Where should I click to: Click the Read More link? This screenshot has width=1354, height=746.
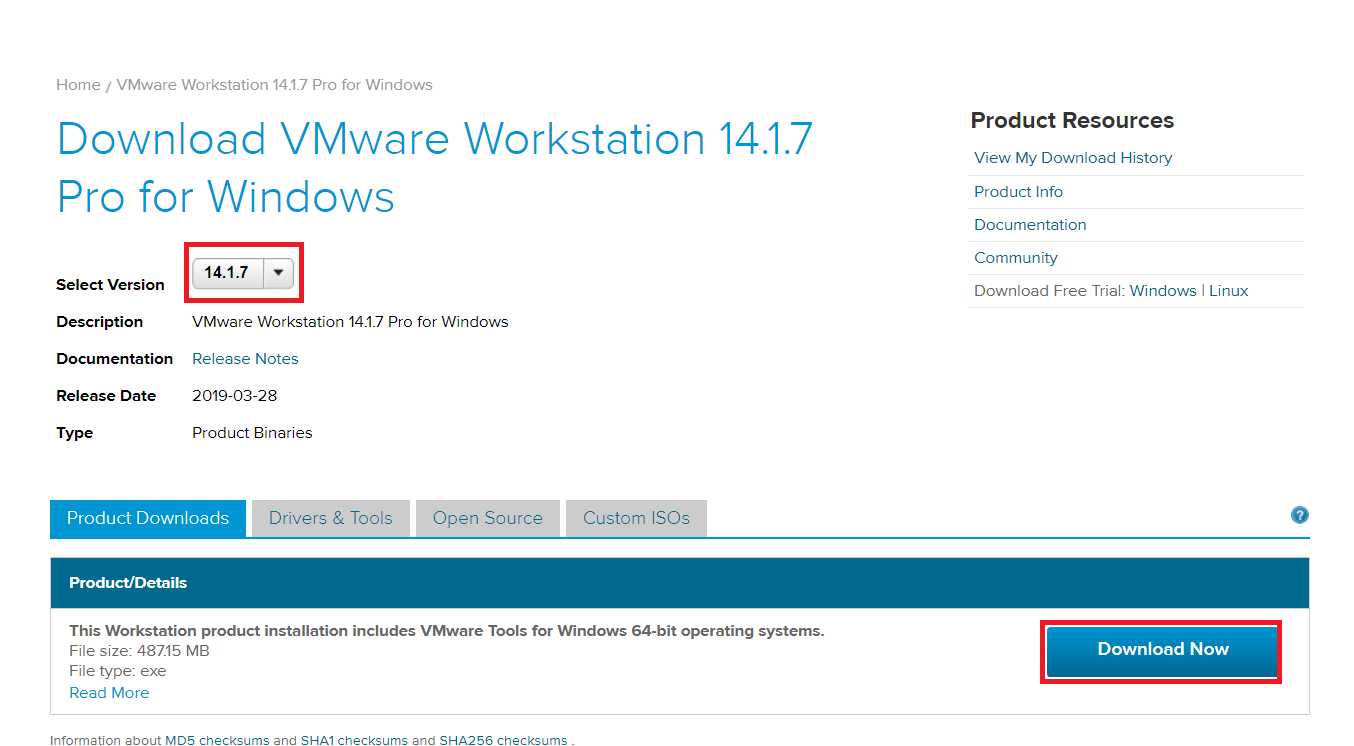[109, 693]
